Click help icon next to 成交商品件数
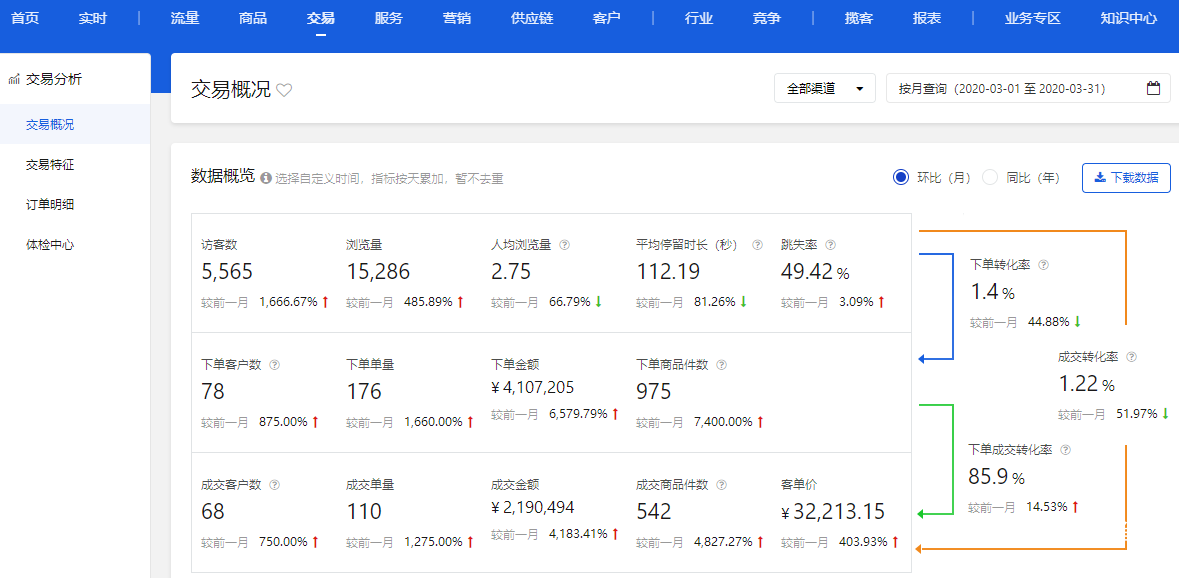This screenshot has height=578, width=1179. coord(721,485)
